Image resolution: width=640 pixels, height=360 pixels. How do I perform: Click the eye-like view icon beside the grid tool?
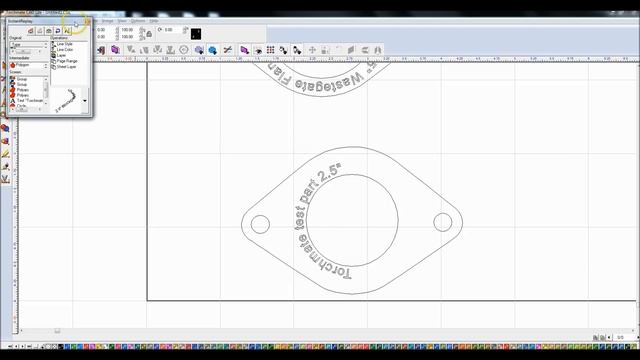coord(258,50)
